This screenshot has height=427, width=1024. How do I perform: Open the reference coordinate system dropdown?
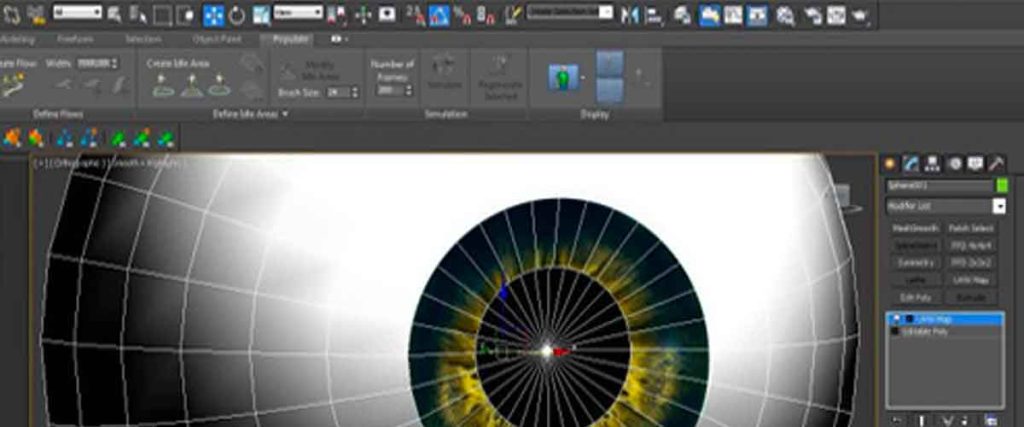click(298, 12)
